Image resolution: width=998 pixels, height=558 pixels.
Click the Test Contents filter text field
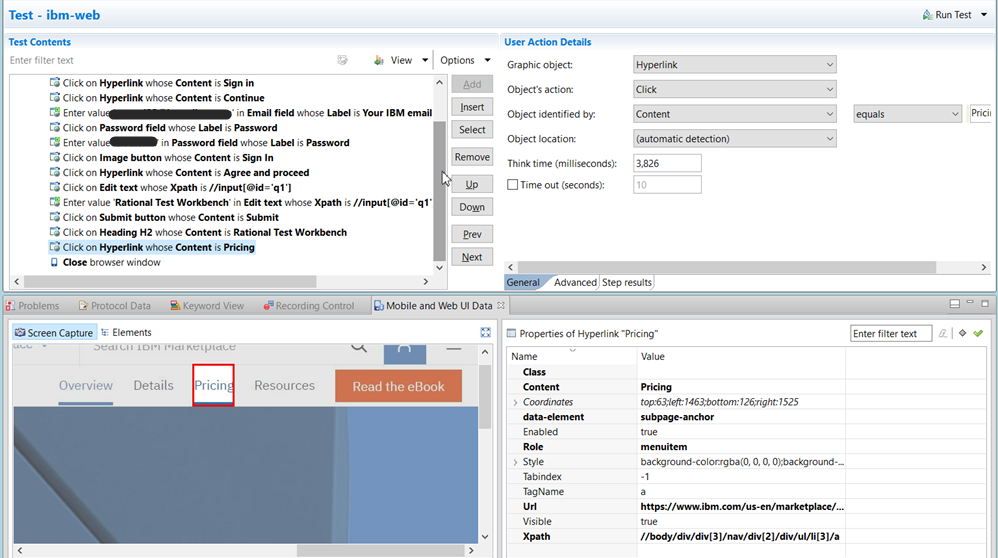(x=169, y=60)
